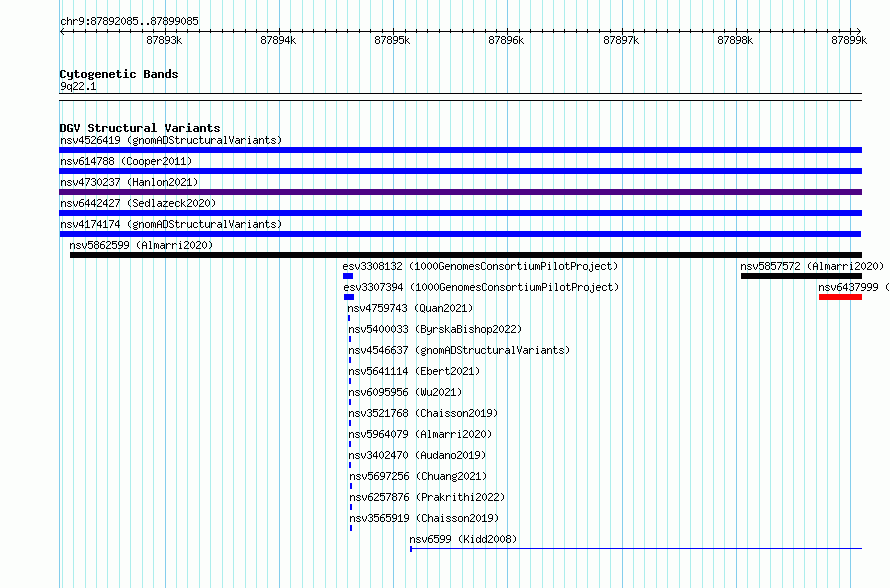Screen dimensions: 890x588
Task: Click nsv4759743 (Quan2021) label
Action: point(410,308)
